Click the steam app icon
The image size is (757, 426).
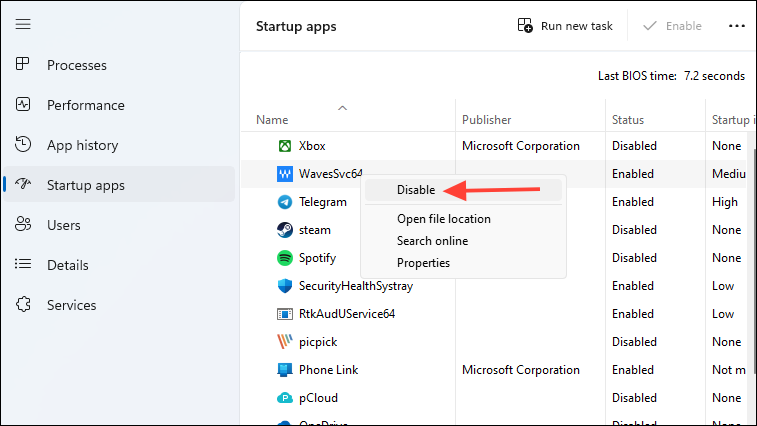(285, 230)
